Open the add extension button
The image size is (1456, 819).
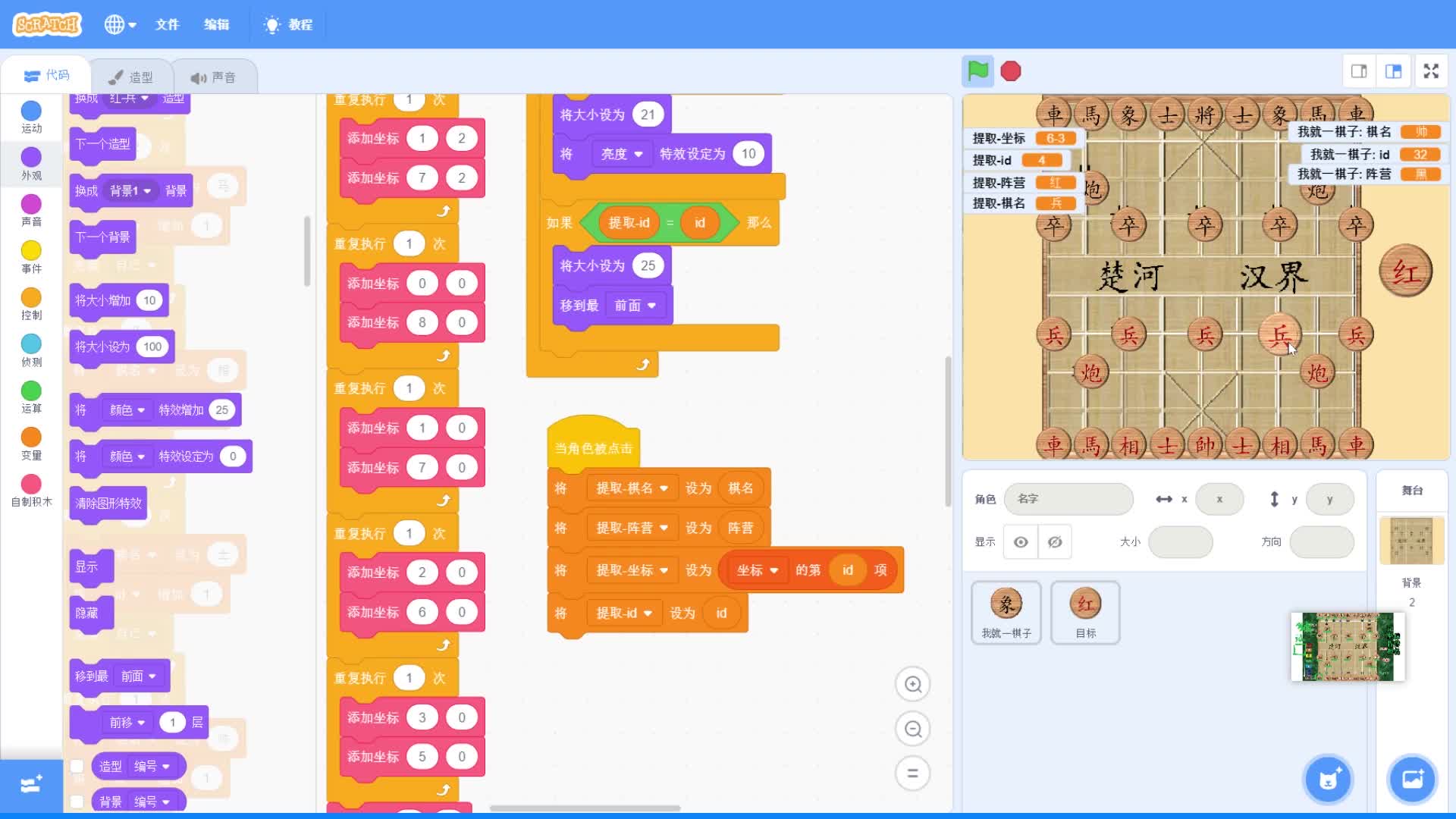[31, 785]
